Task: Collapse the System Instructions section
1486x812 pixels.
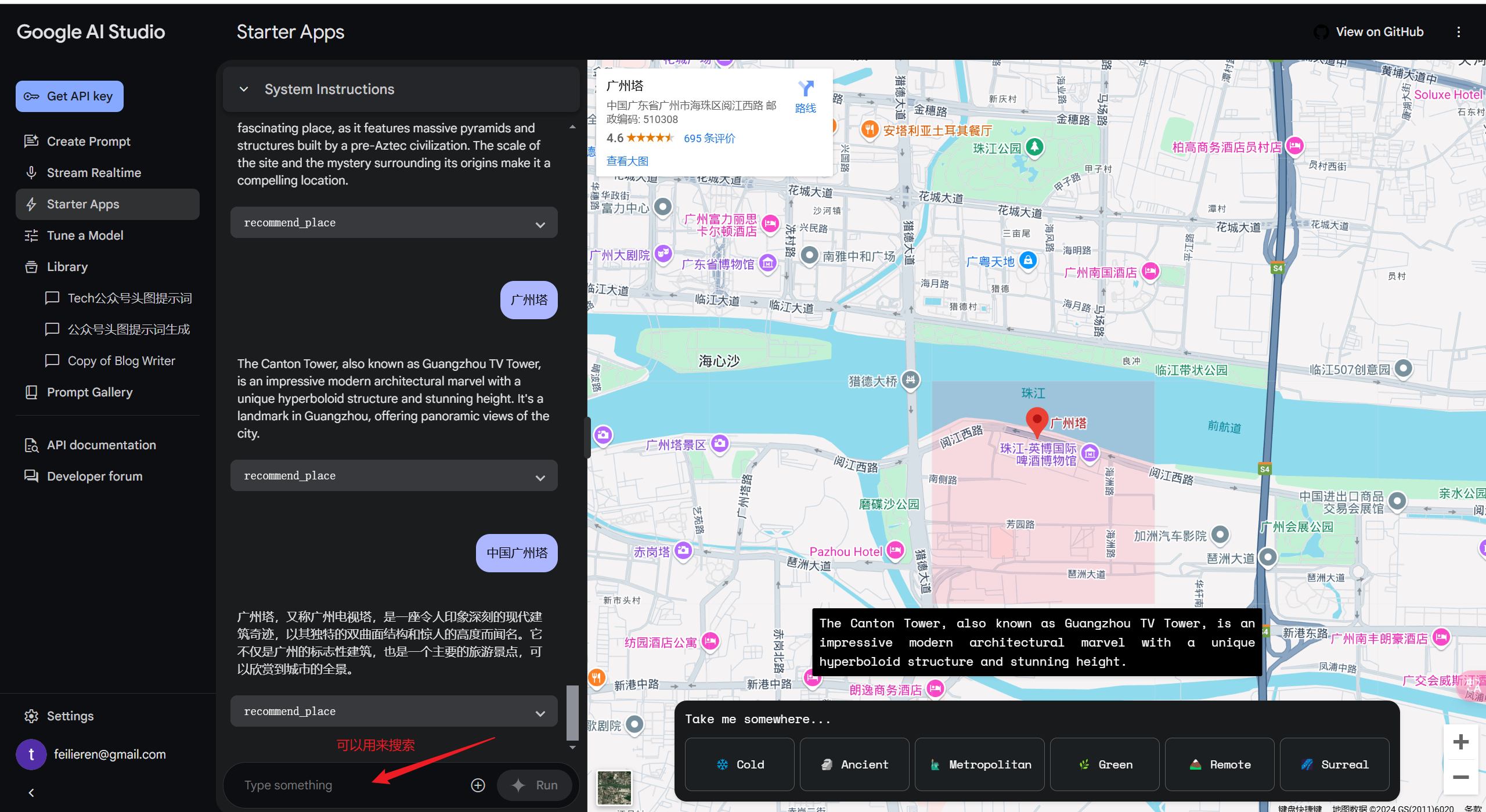Action: [x=244, y=89]
